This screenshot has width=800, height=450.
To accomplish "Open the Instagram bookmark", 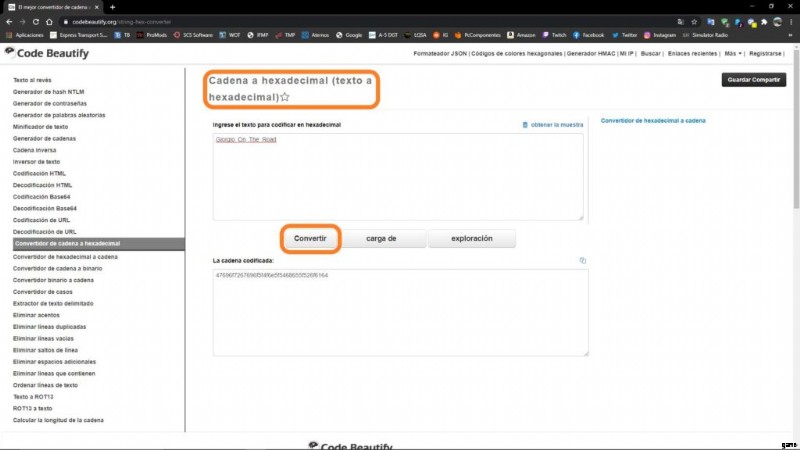I will click(667, 35).
